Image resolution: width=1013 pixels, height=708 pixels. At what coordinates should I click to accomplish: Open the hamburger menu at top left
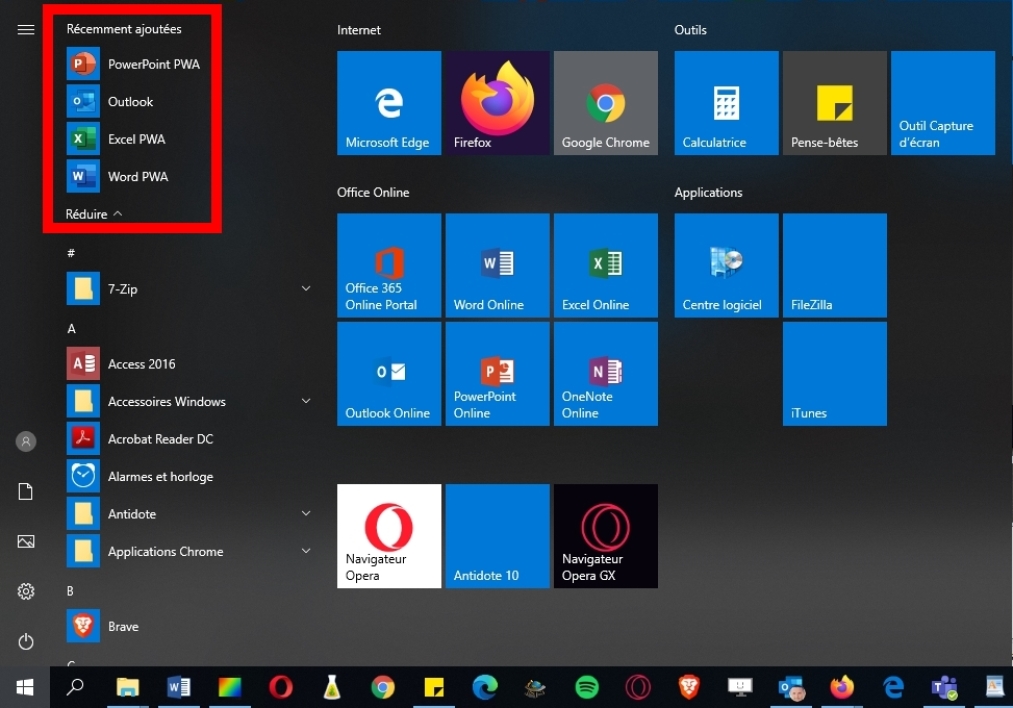tap(26, 30)
